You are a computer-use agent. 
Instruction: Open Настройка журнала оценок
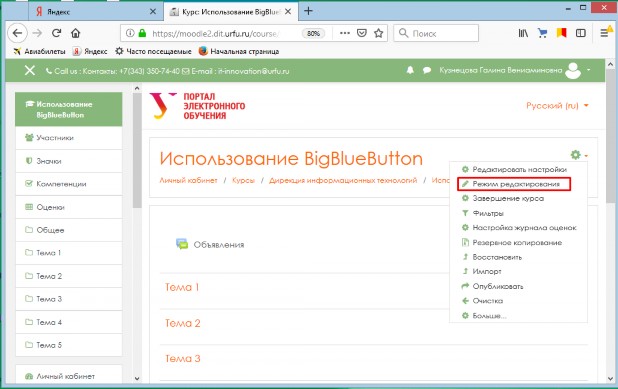pyautogui.click(x=524, y=228)
